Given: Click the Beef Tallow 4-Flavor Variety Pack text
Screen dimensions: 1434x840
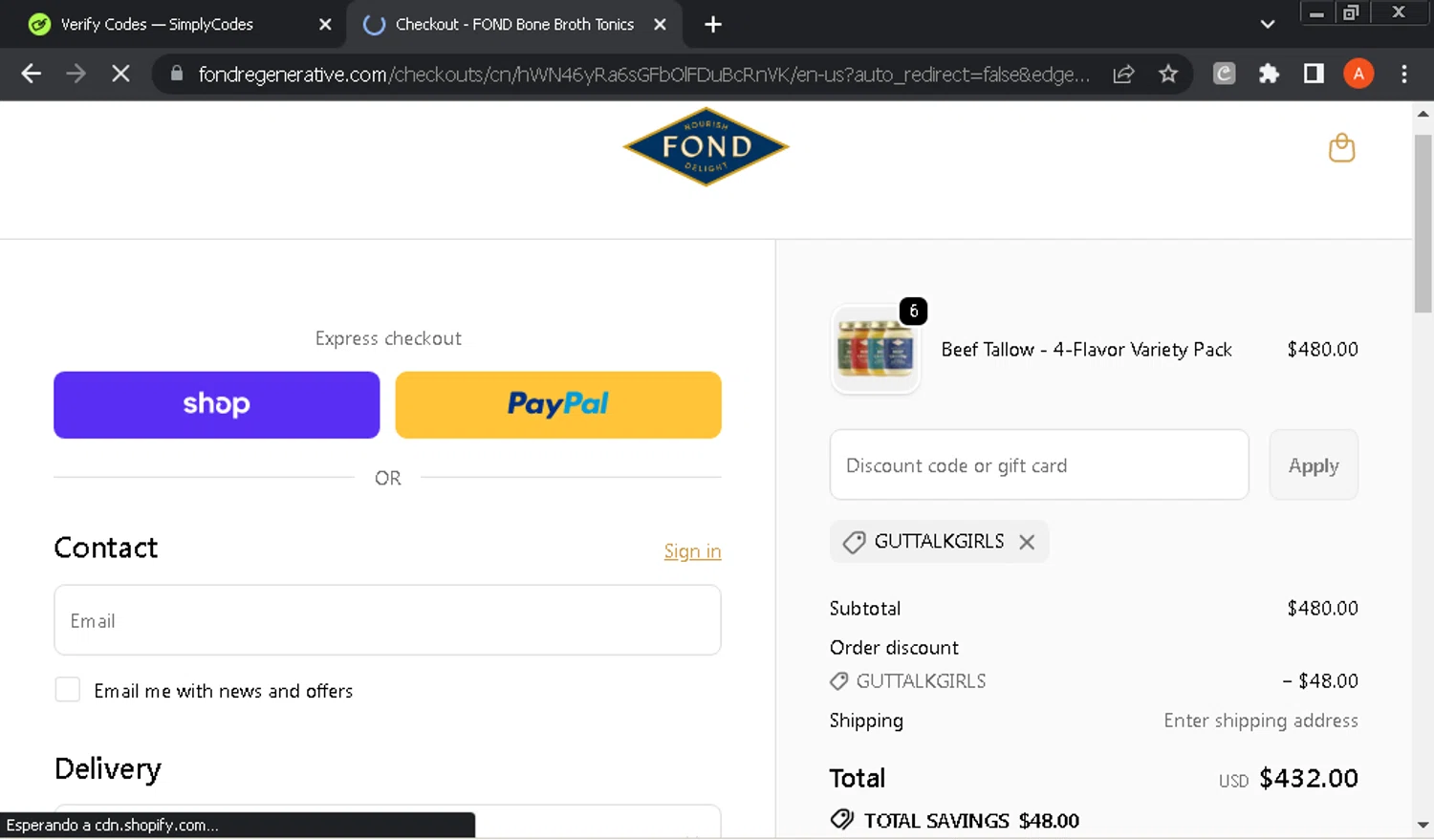Looking at the screenshot, I should click(1086, 350).
